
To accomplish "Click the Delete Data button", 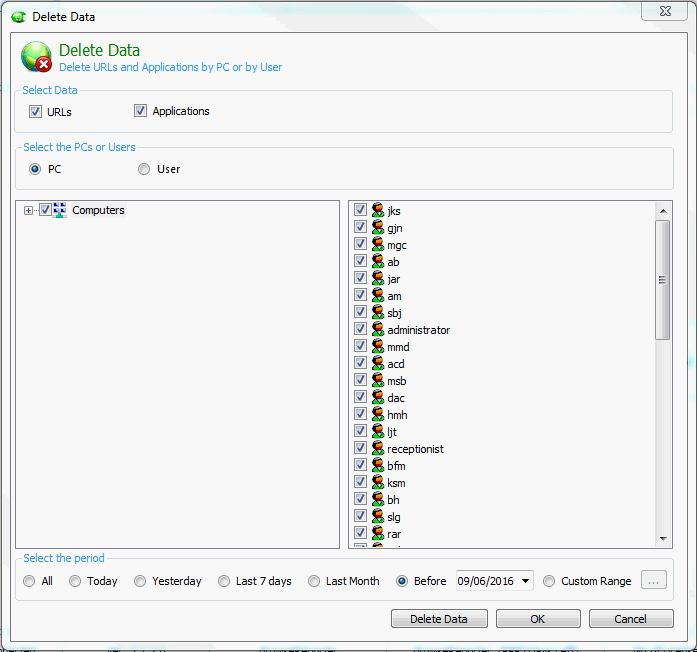I will pos(439,619).
